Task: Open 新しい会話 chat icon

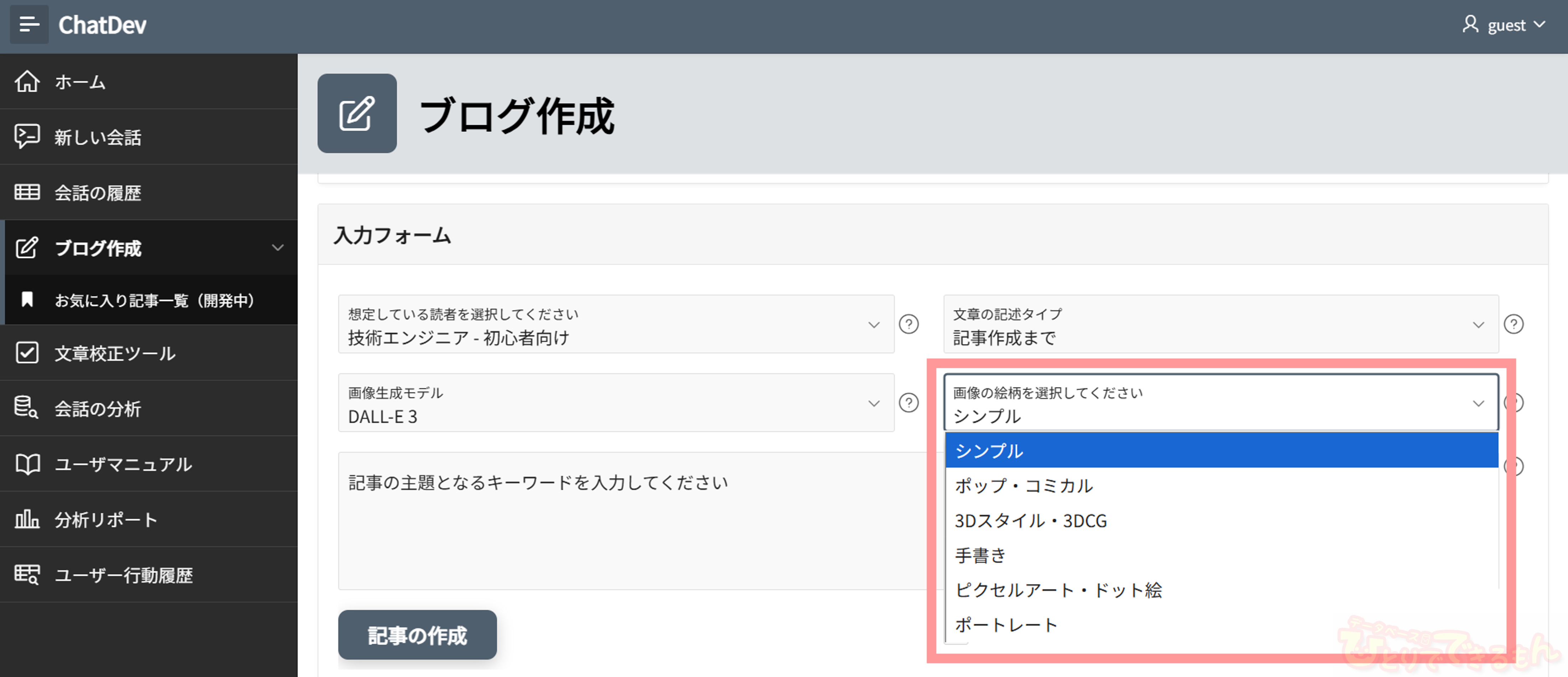Action: (27, 137)
